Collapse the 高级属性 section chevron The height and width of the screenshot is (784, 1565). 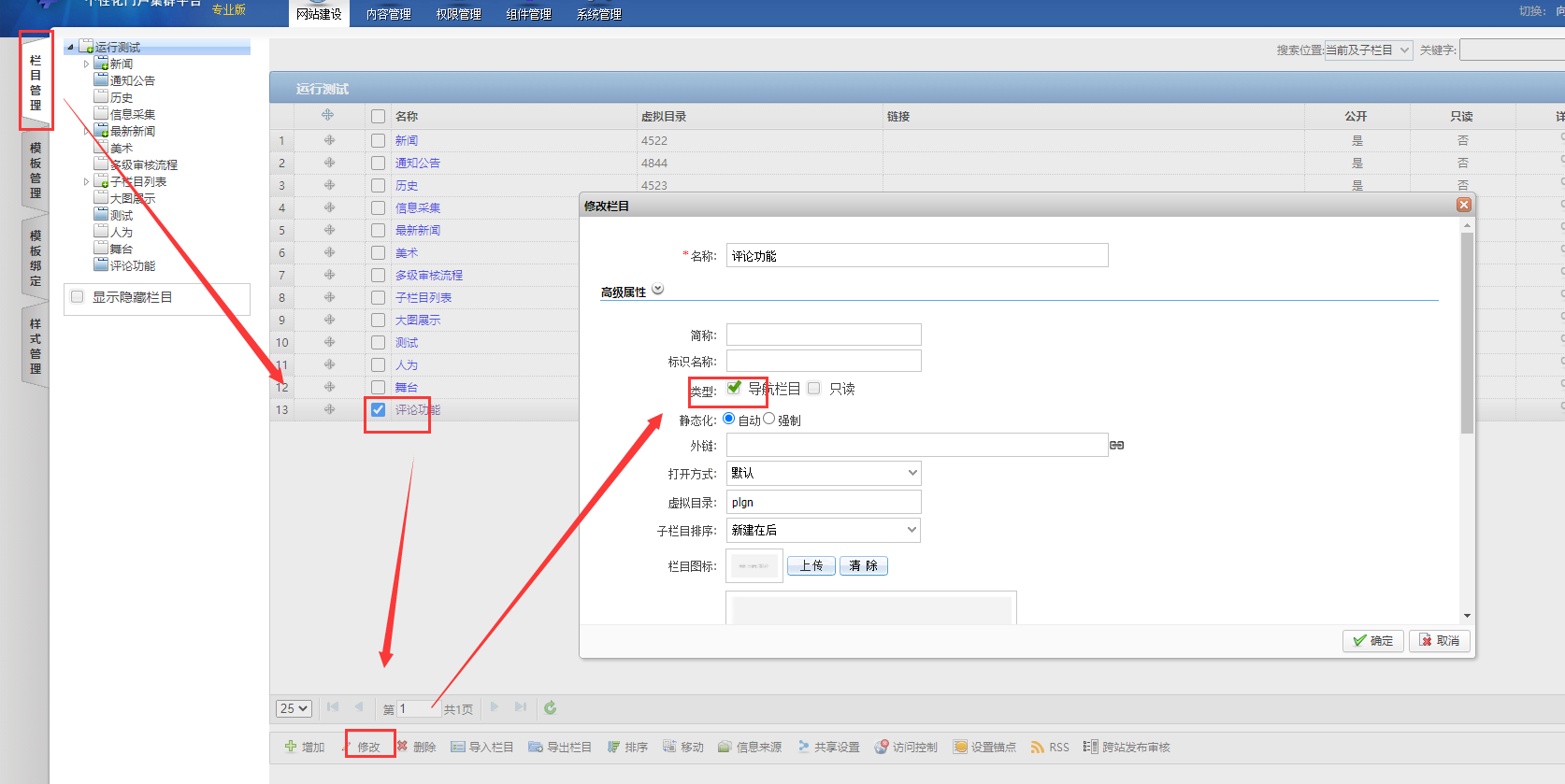(x=658, y=290)
